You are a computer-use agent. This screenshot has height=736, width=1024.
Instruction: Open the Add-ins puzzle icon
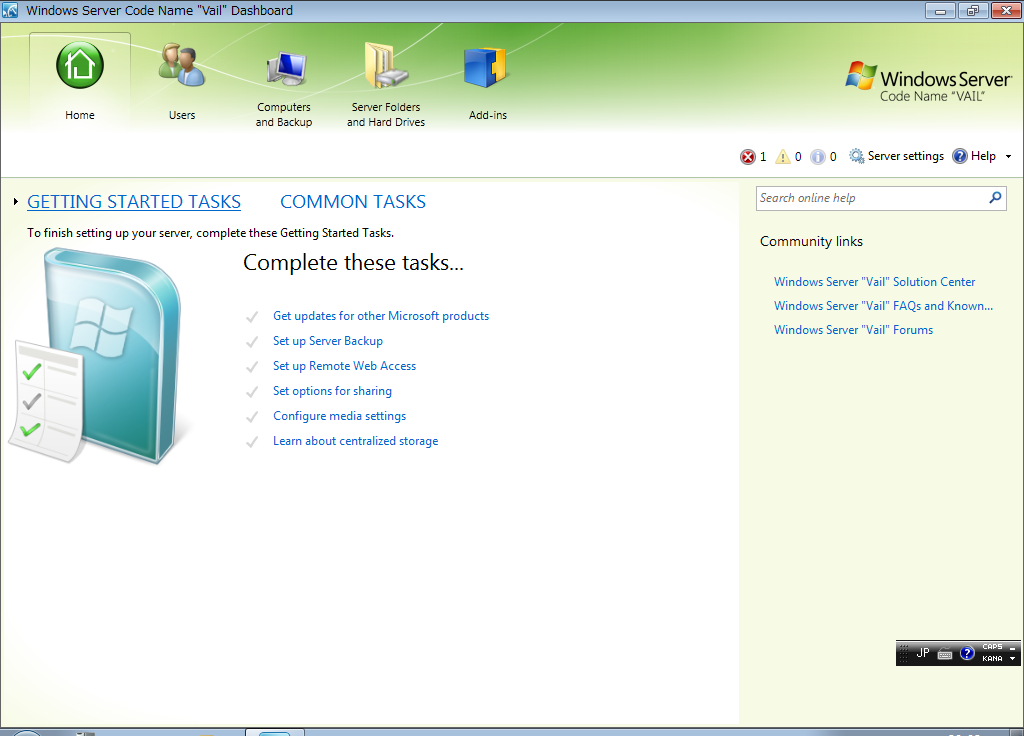tap(485, 68)
